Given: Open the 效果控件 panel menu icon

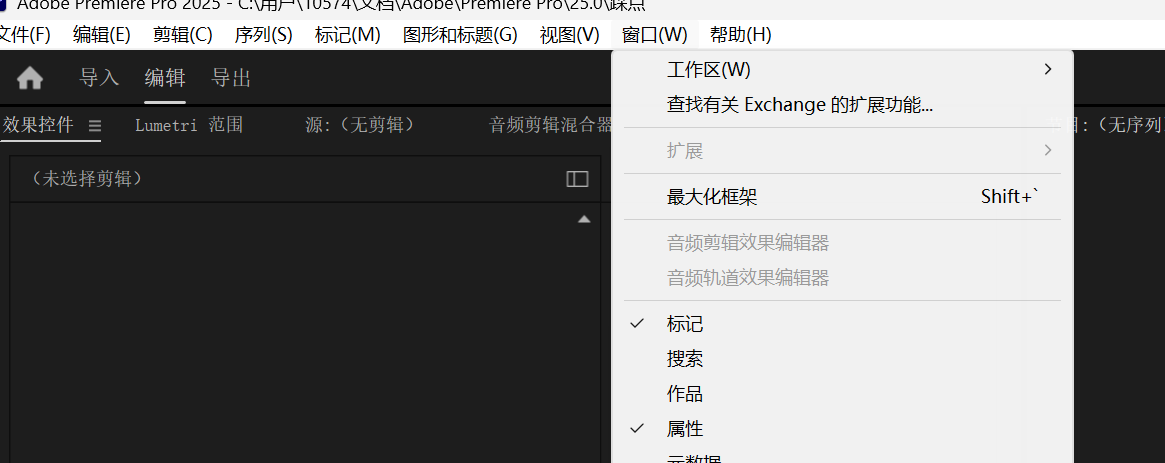Looking at the screenshot, I should point(94,125).
